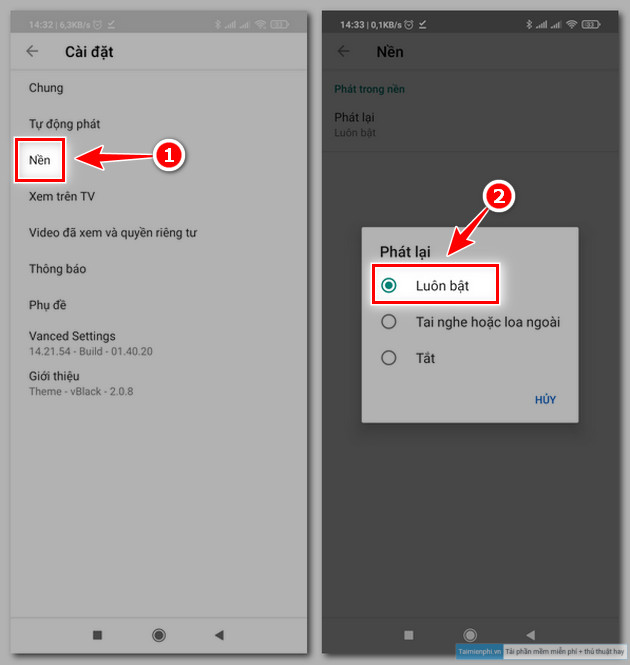The image size is (630, 665).
Task: Tap the battery icon in right status bar
Action: (591, 25)
